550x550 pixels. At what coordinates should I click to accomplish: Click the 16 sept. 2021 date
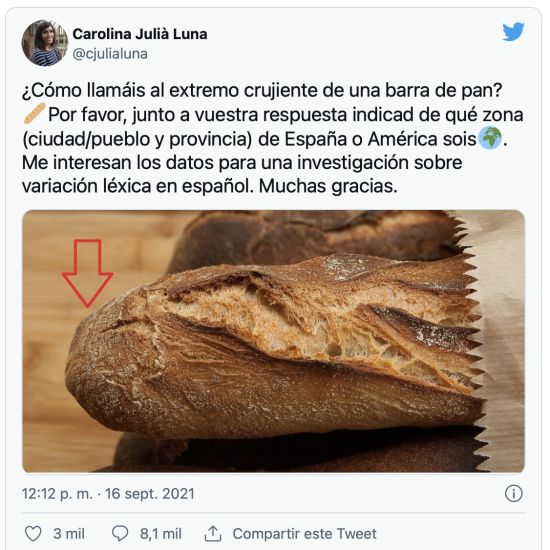(x=149, y=494)
